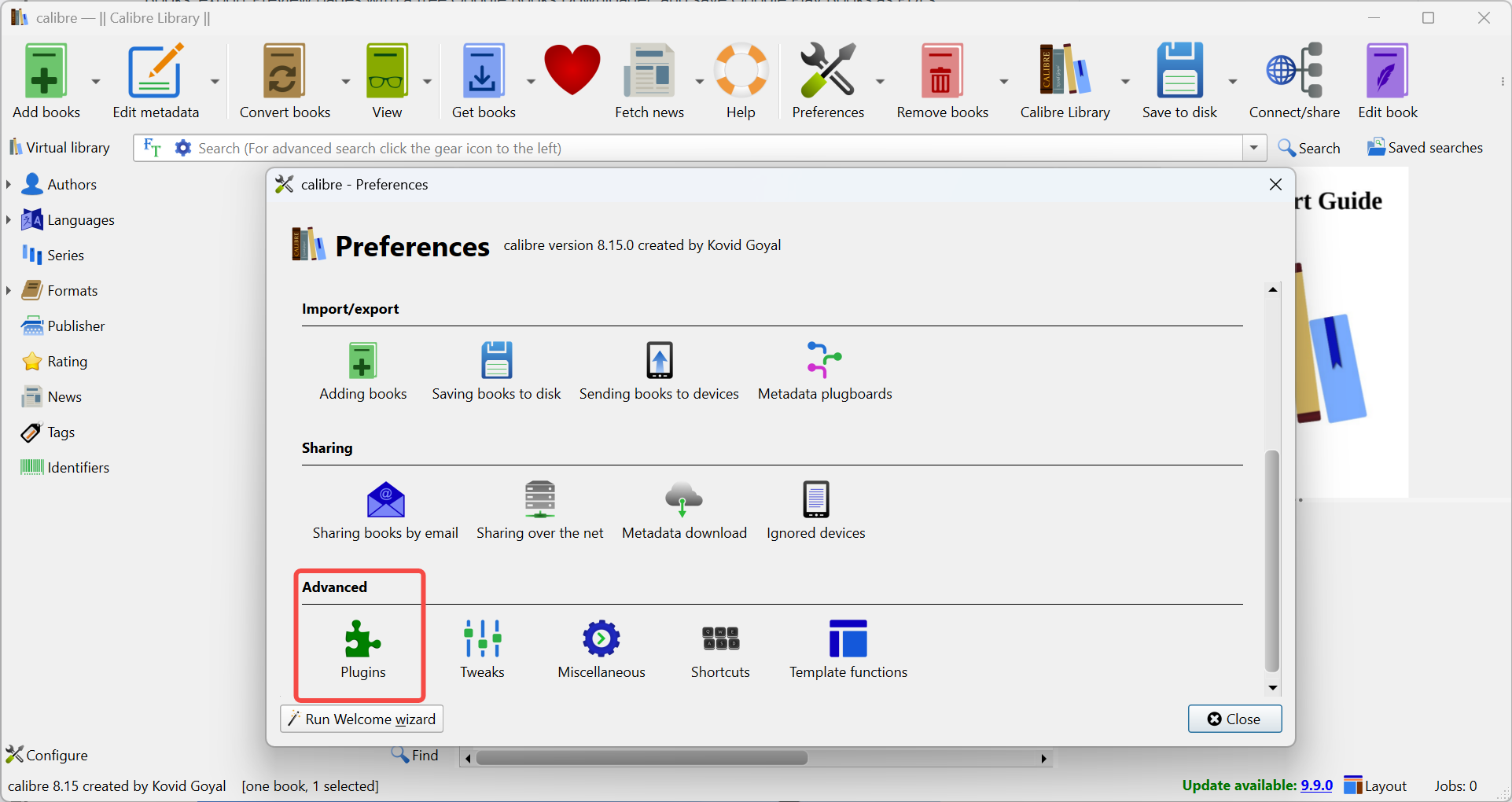The image size is (1512, 802).
Task: Click the Close button in Preferences
Action: click(x=1234, y=719)
